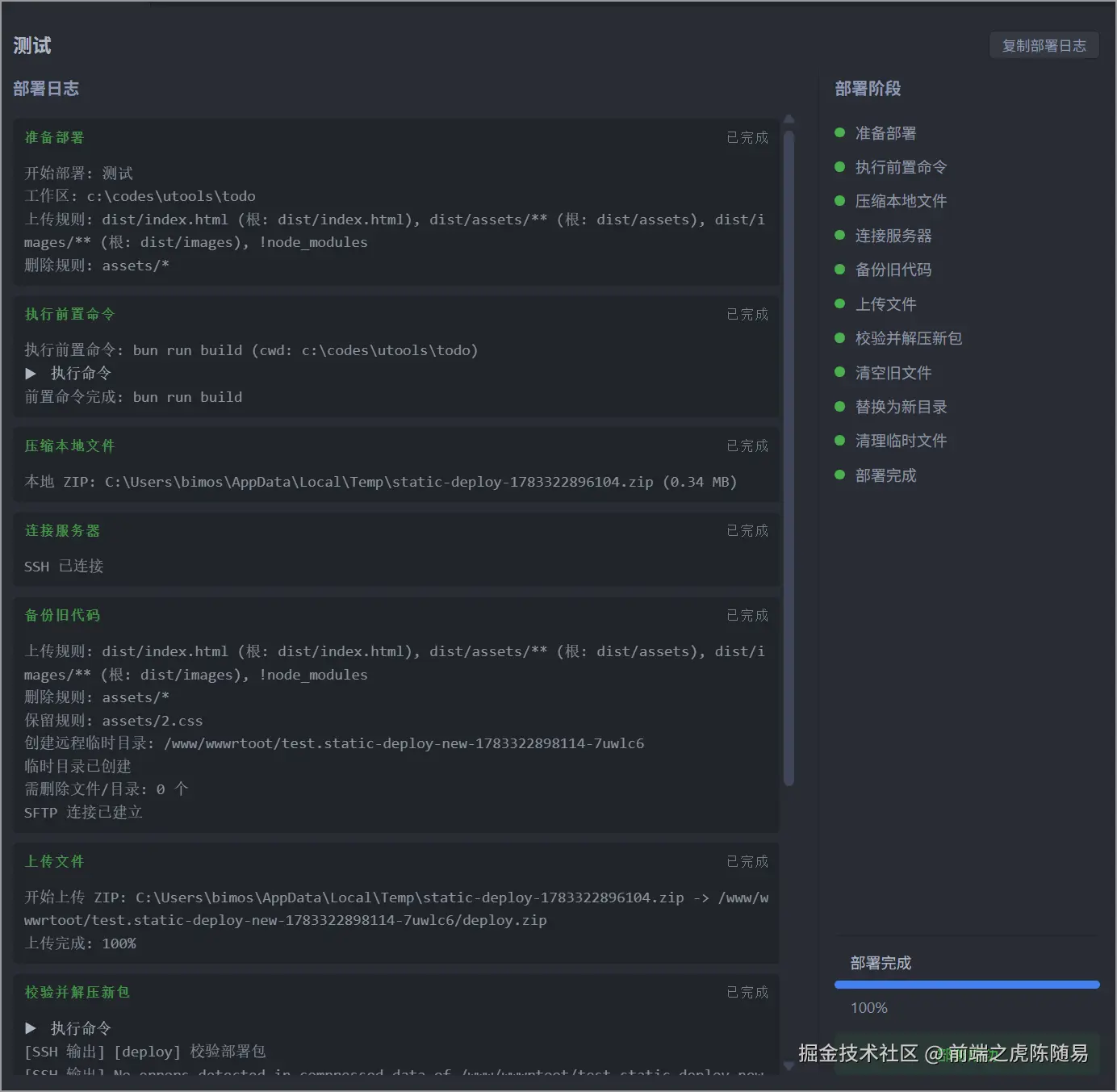Viewport: 1117px width, 1092px height.
Task: Click the log line 临时目录已创建
Action: [x=77, y=767]
